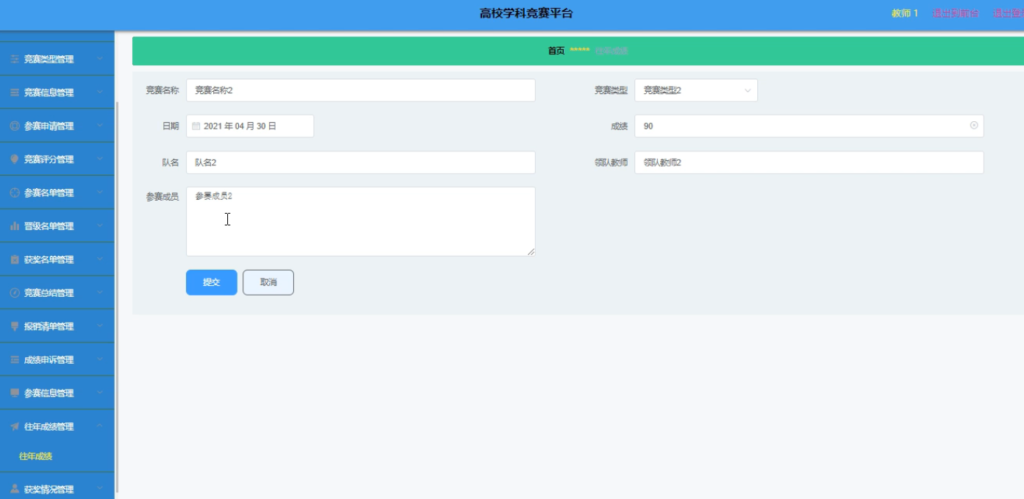Expand 获奖名单管理 with its chevron
This screenshot has width=1024, height=499.
pos(100,259)
